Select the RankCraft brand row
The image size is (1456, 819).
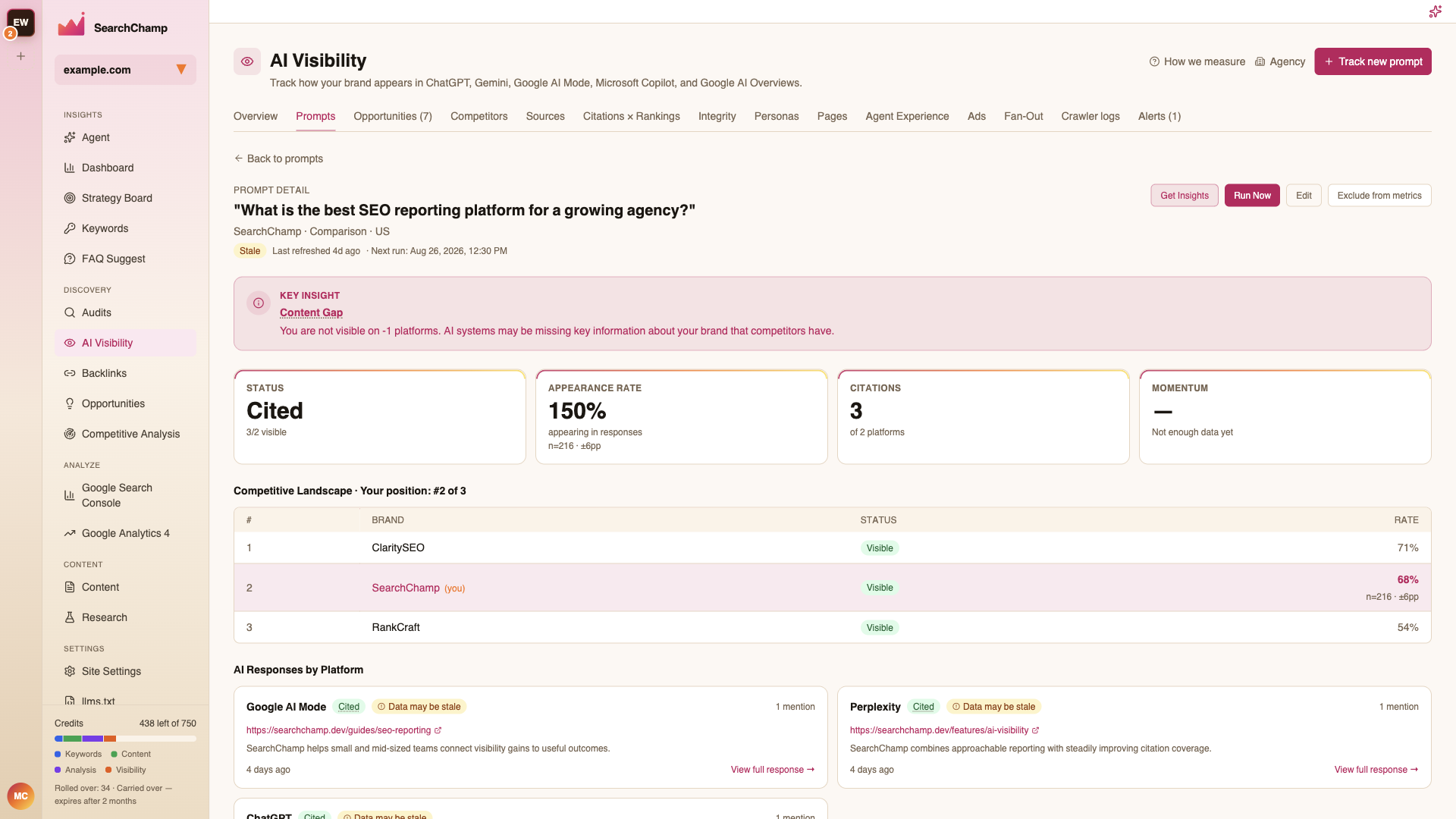pyautogui.click(x=832, y=627)
